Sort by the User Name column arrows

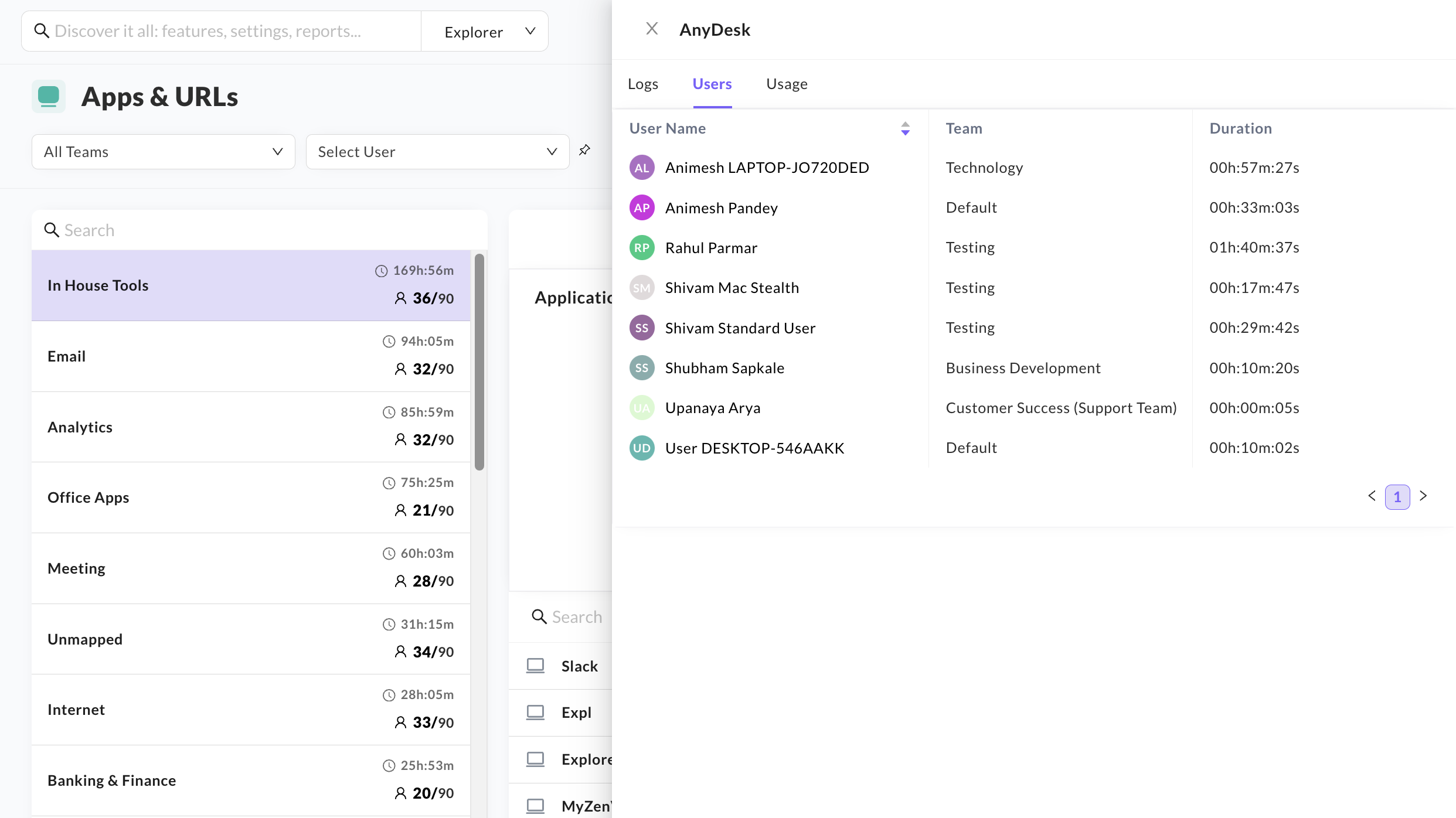point(905,128)
